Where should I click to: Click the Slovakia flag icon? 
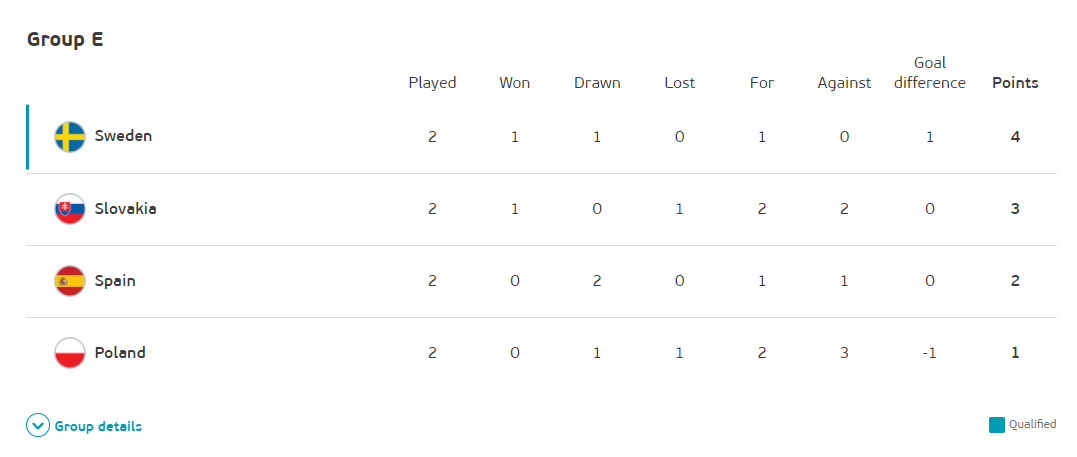point(70,209)
